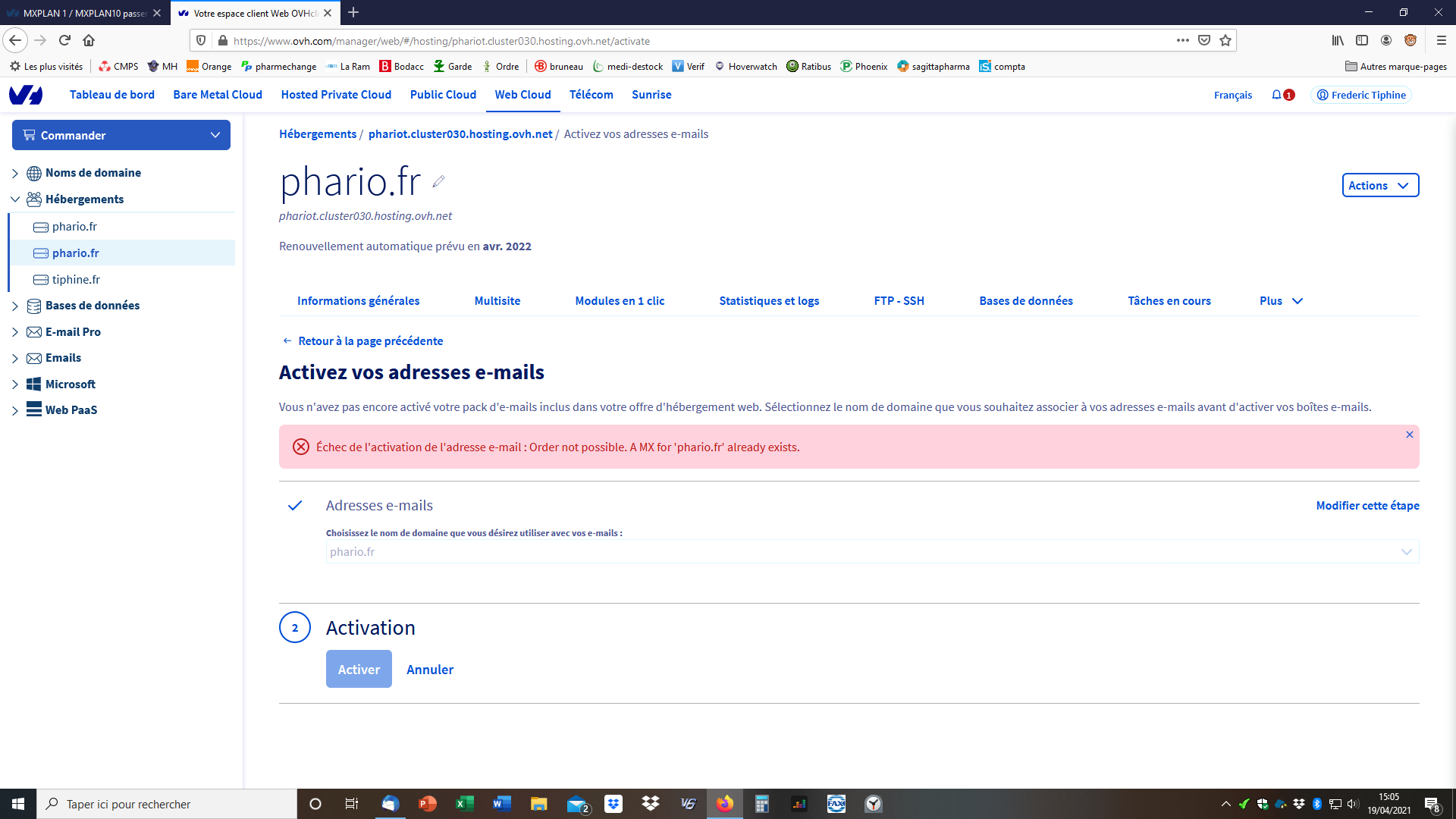This screenshot has height=819, width=1456.
Task: Open the notifications bell icon
Action: coord(1276,95)
